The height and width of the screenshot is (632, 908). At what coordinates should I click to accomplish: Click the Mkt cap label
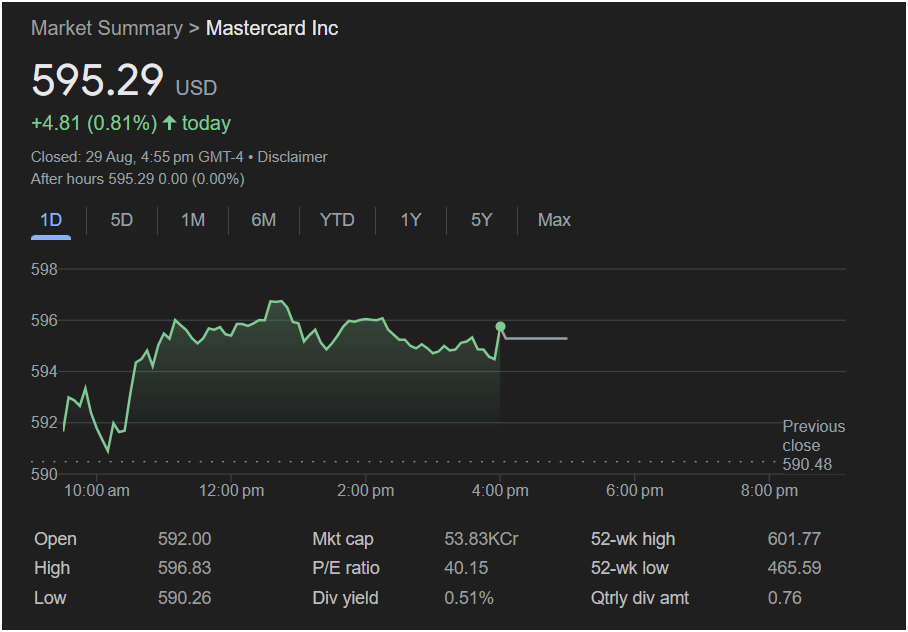click(x=343, y=539)
